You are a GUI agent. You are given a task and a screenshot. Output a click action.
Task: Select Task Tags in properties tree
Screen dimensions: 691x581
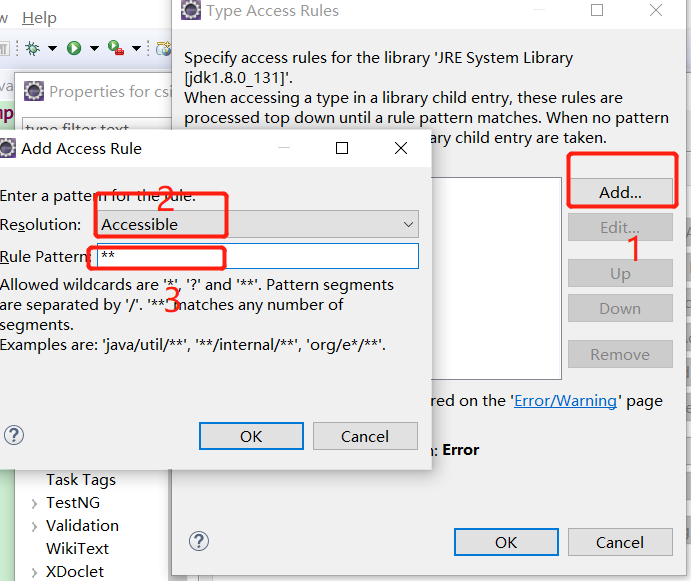[81, 480]
